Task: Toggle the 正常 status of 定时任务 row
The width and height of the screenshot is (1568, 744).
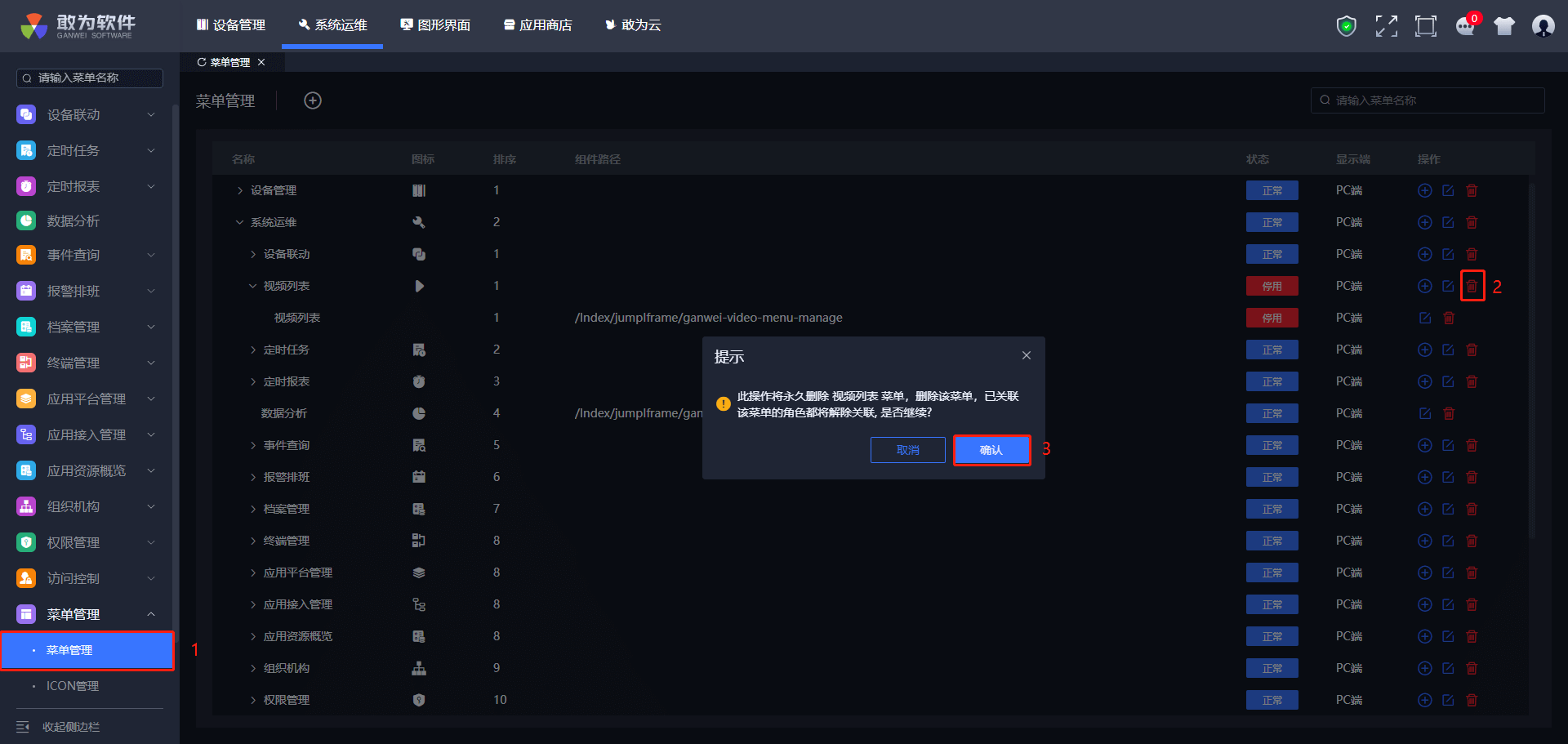Action: point(1272,350)
